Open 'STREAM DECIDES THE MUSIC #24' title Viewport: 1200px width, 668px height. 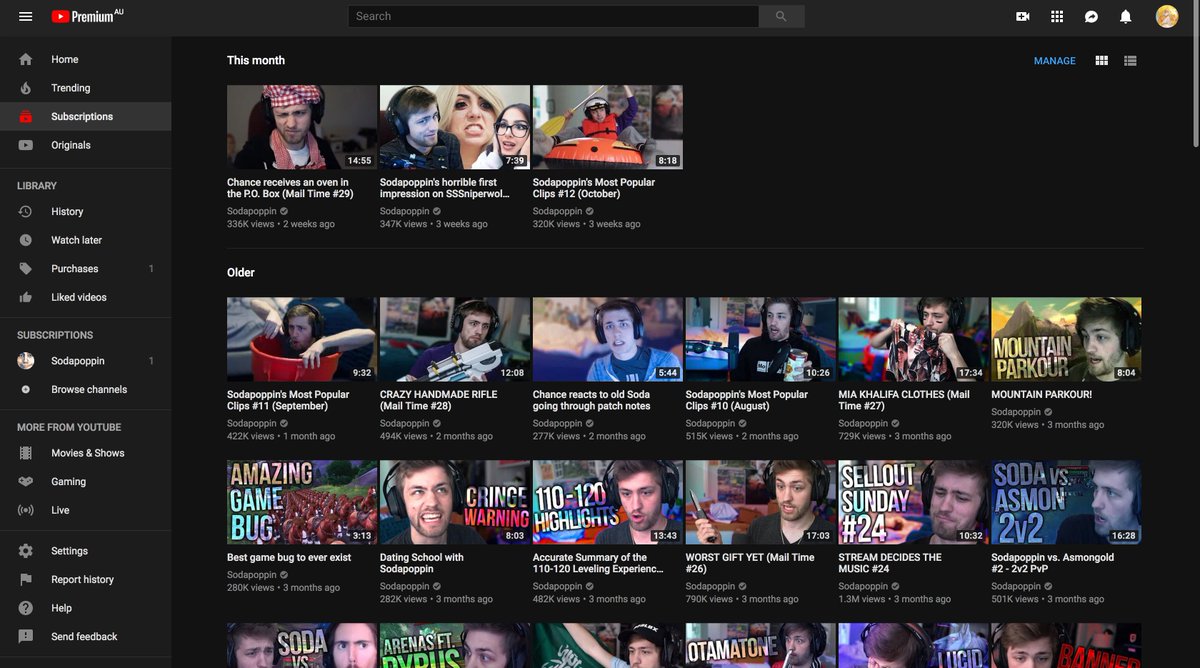click(x=890, y=563)
